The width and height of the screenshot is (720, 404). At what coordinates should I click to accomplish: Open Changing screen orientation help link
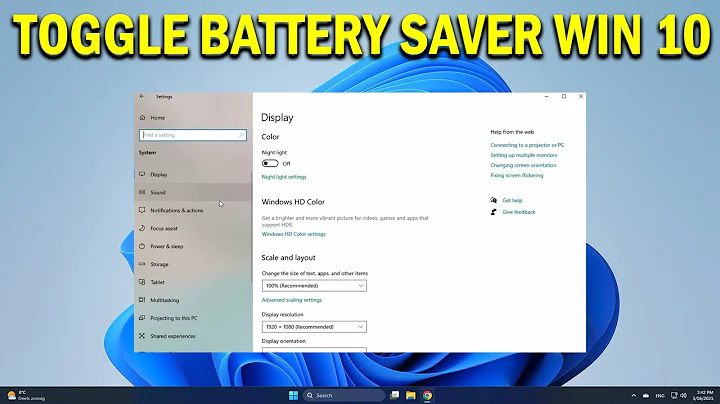coord(523,165)
